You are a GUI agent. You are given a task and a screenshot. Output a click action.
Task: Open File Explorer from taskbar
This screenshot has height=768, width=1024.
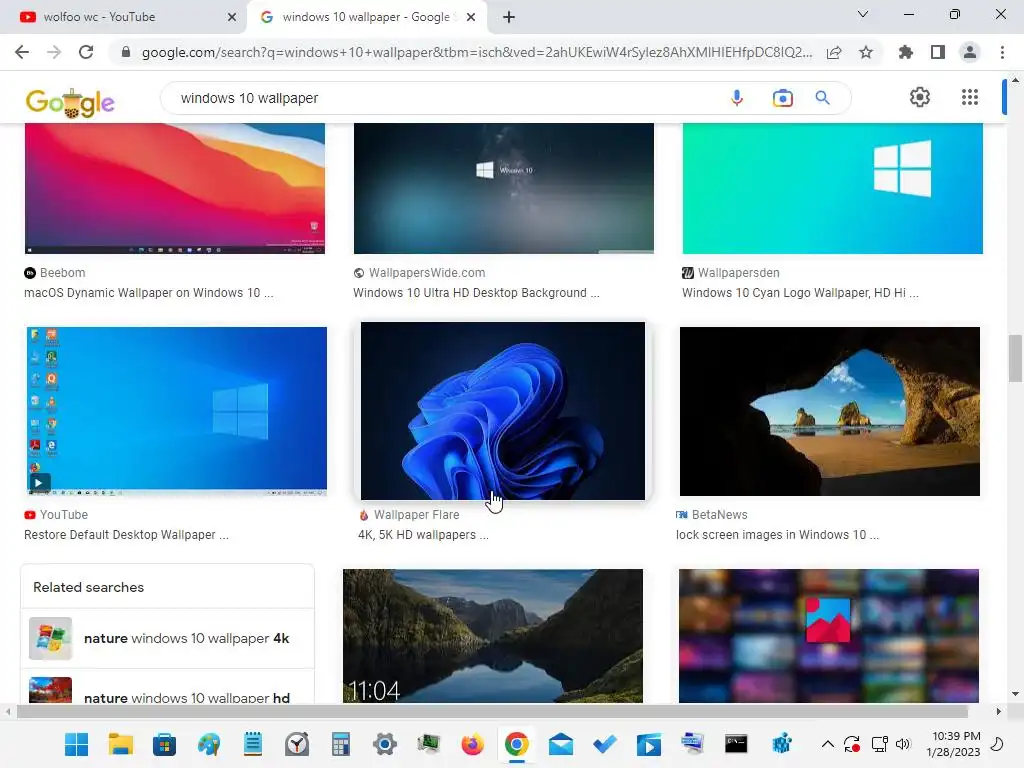coord(121,744)
